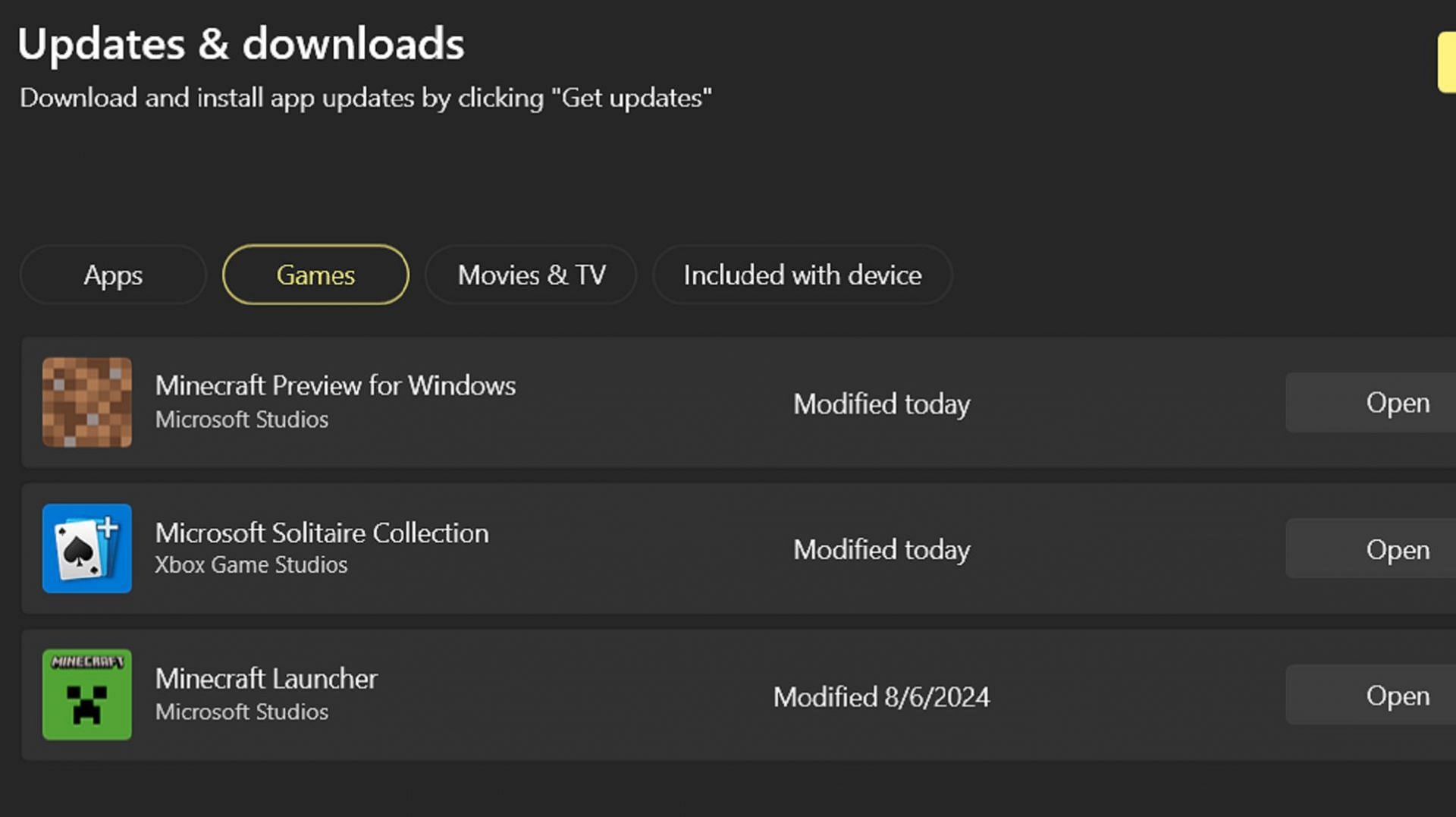Image resolution: width=1456 pixels, height=817 pixels.
Task: Open Minecraft Preview for Windows
Action: 1370,403
